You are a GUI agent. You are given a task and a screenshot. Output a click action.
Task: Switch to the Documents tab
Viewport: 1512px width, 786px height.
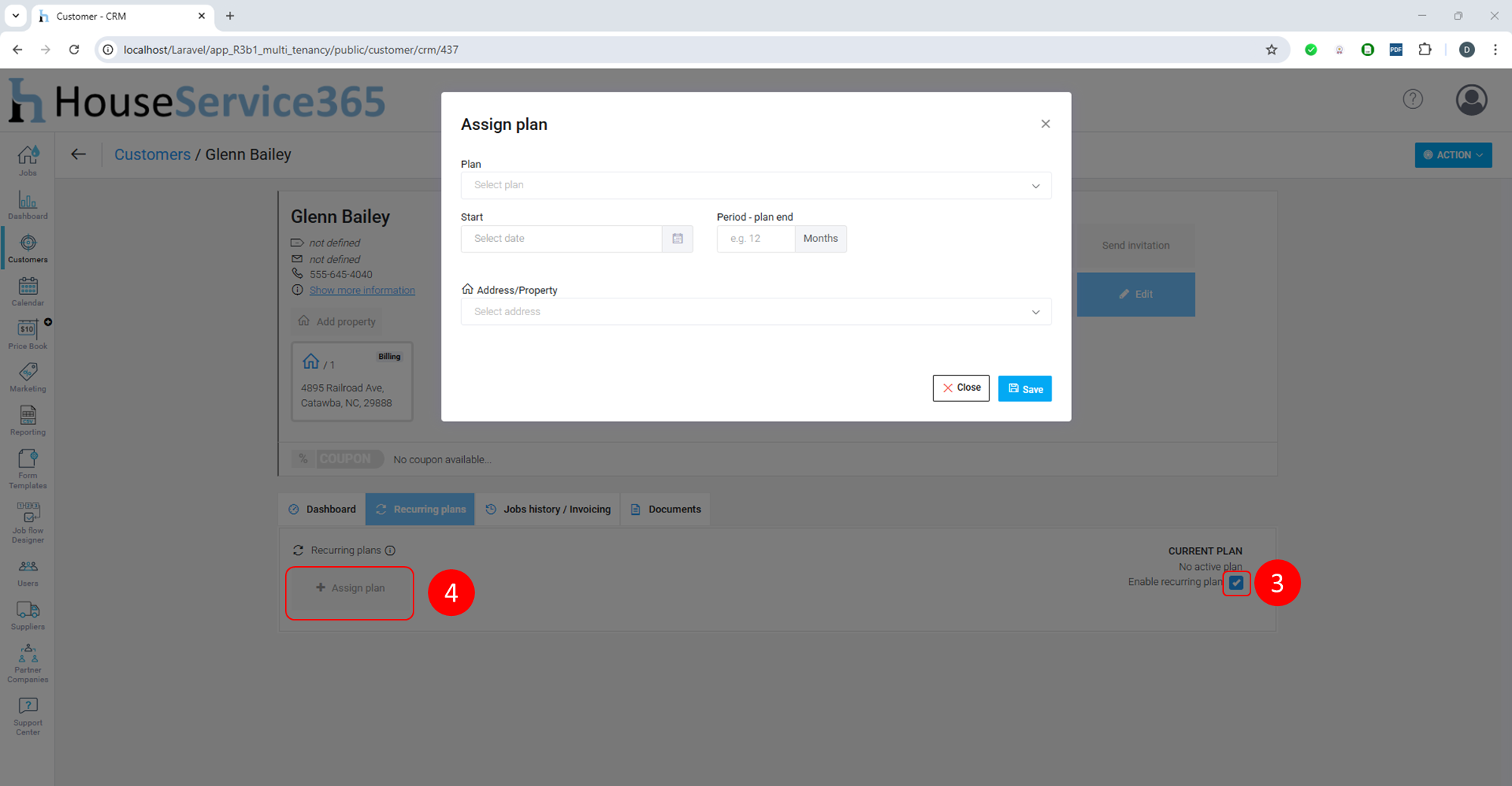tap(666, 509)
